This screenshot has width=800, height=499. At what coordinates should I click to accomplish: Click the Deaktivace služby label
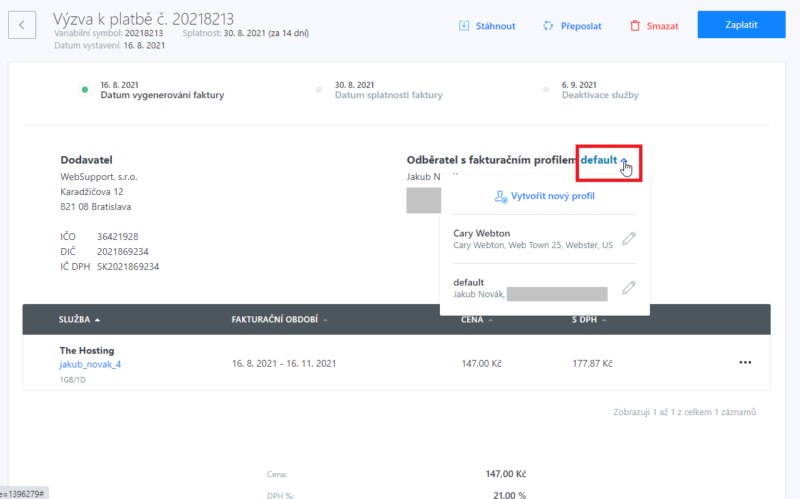(600, 95)
